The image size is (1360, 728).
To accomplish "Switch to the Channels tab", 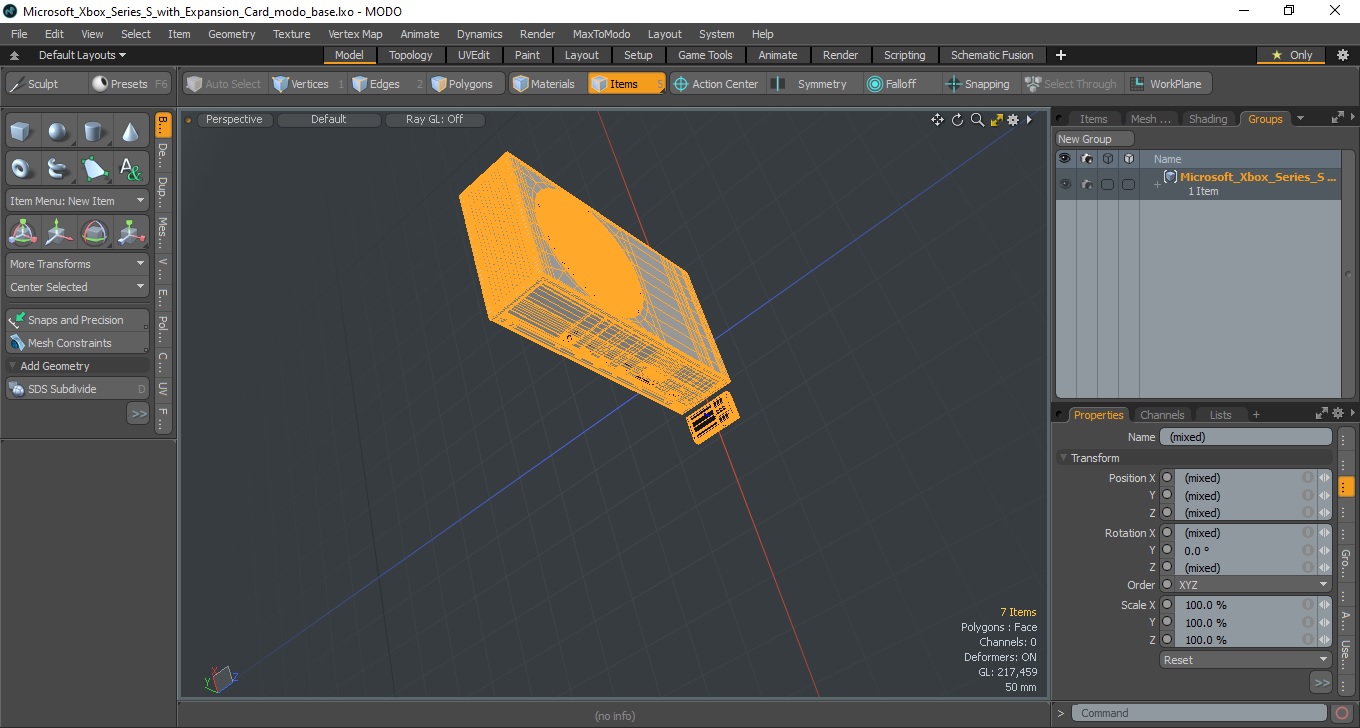I will 1162,414.
